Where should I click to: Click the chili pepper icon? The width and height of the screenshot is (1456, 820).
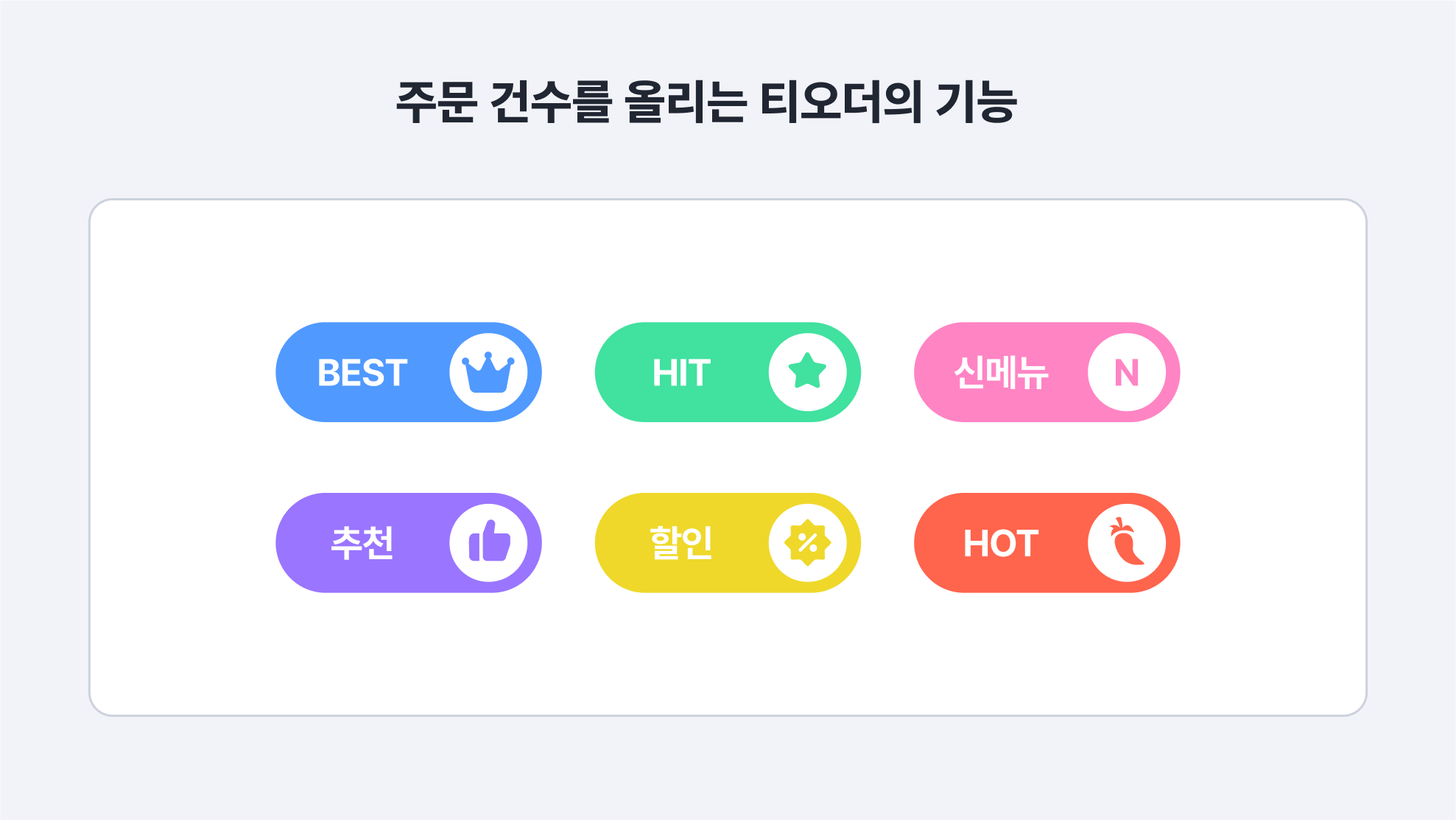click(1126, 542)
